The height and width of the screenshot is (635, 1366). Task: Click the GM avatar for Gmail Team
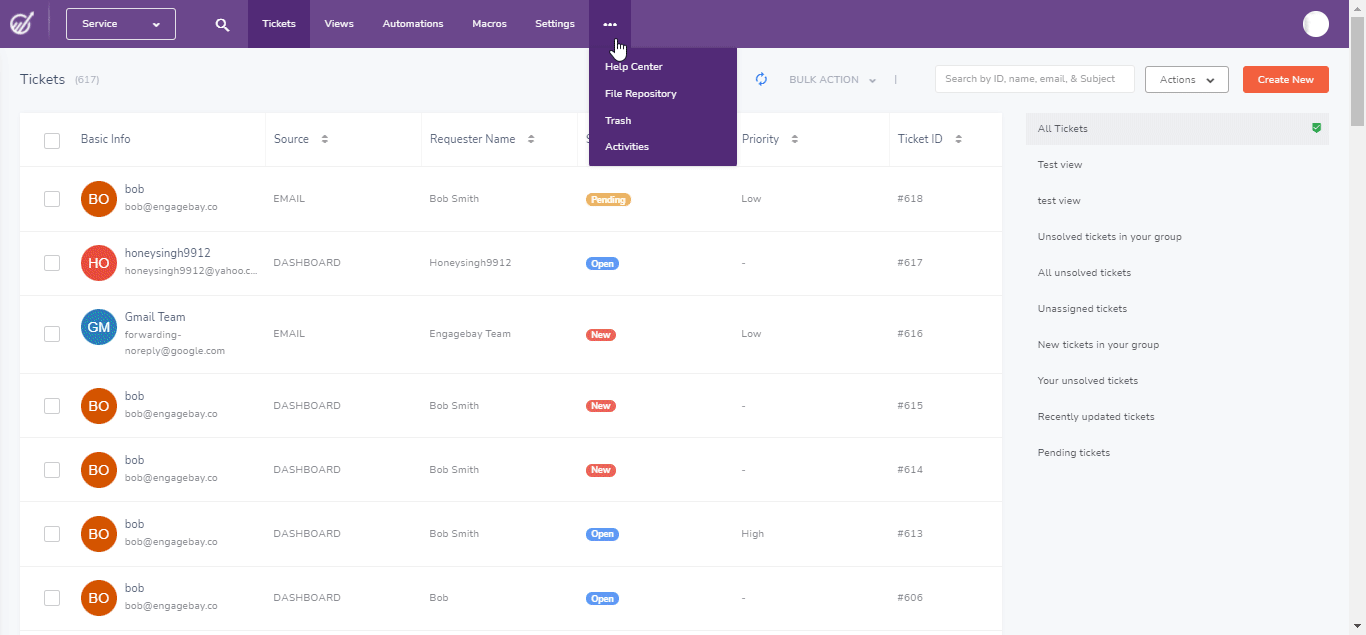(x=99, y=327)
